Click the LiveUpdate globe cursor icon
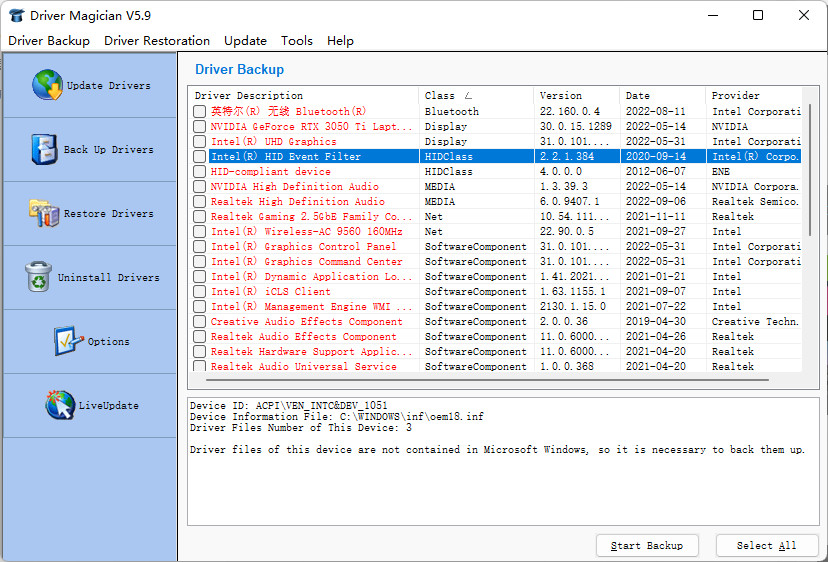Viewport: 828px width, 562px height. click(60, 405)
